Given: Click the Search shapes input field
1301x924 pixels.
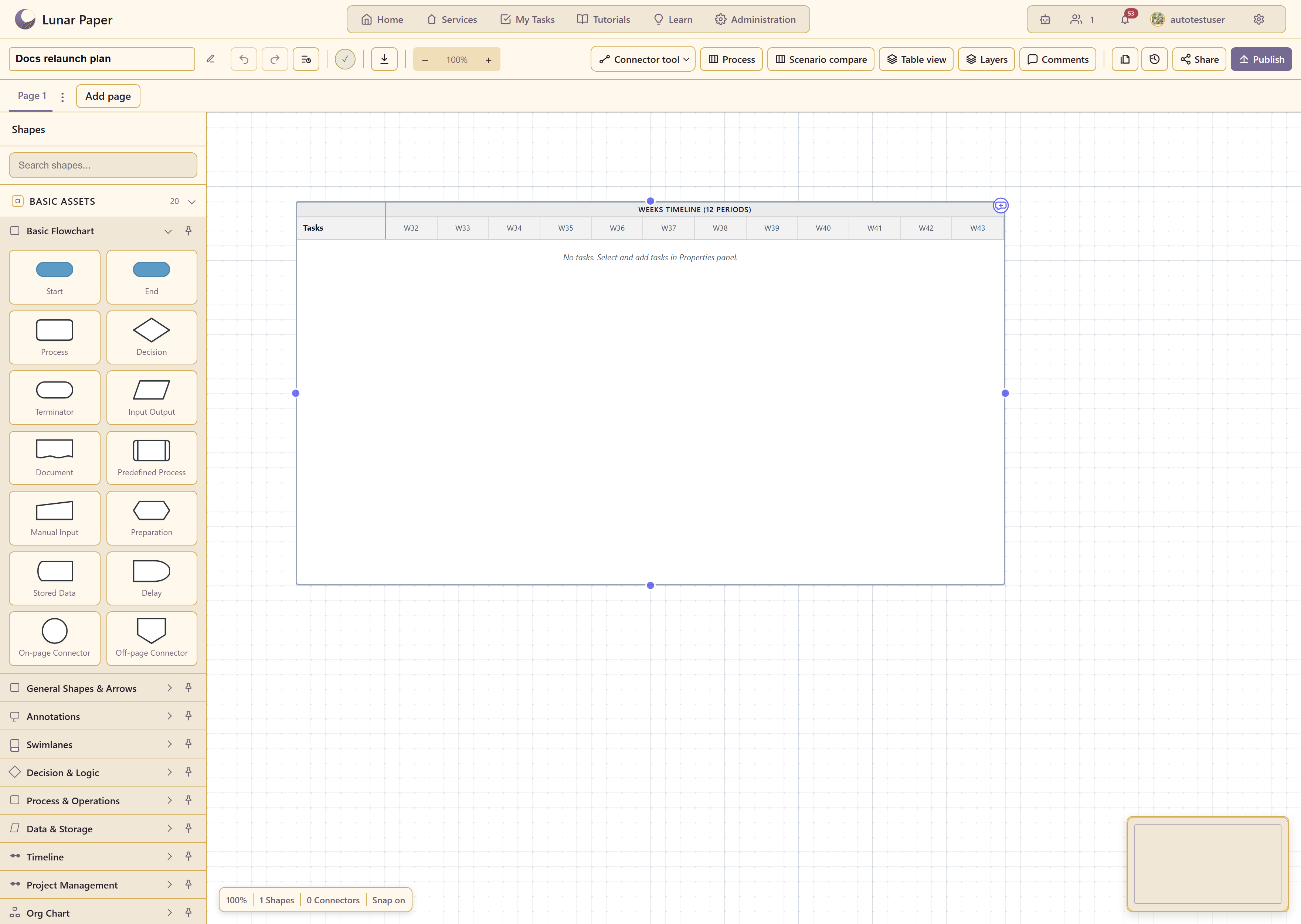Looking at the screenshot, I should [x=103, y=165].
